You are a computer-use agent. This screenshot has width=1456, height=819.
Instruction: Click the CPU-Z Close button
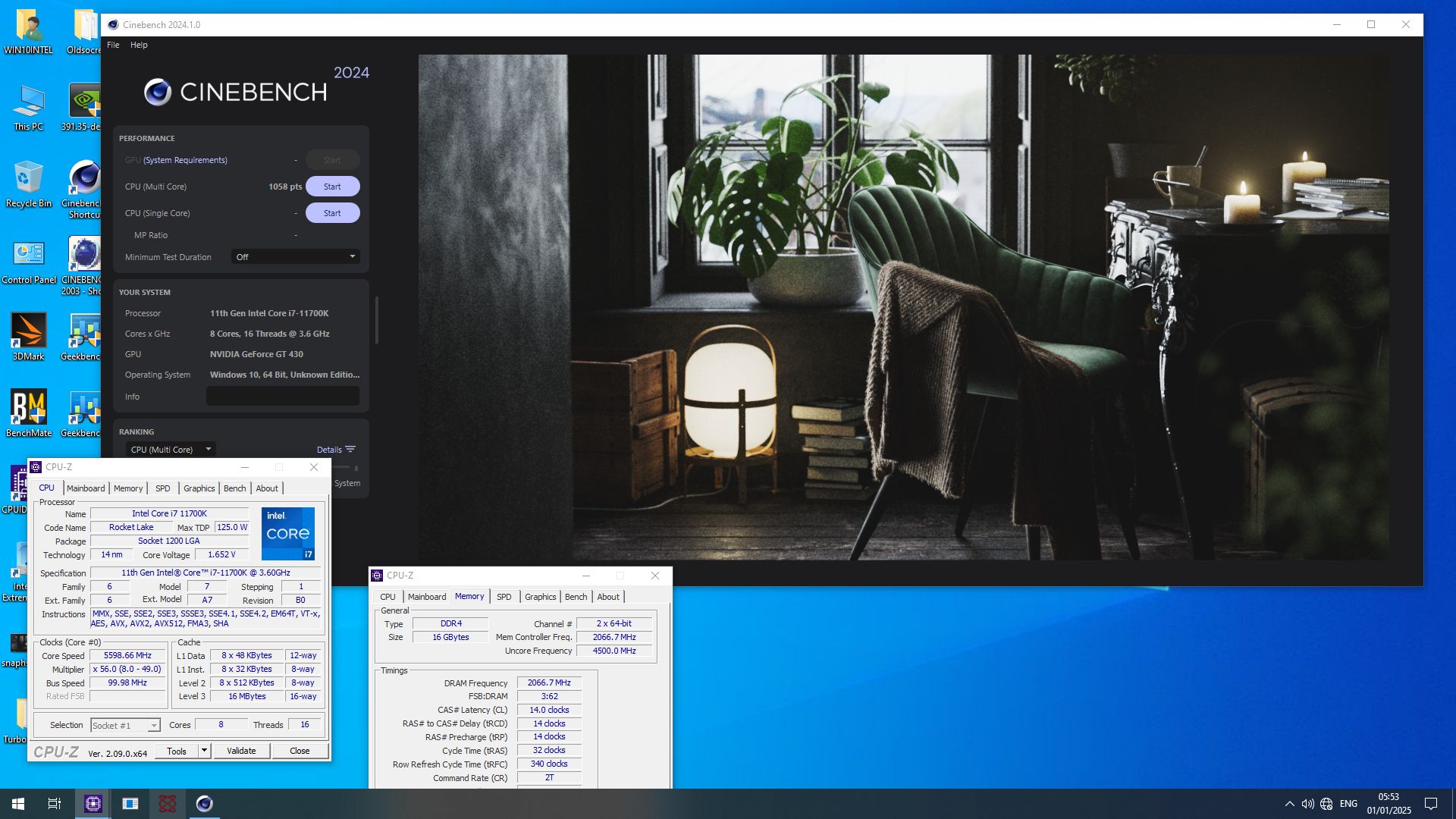coord(300,751)
